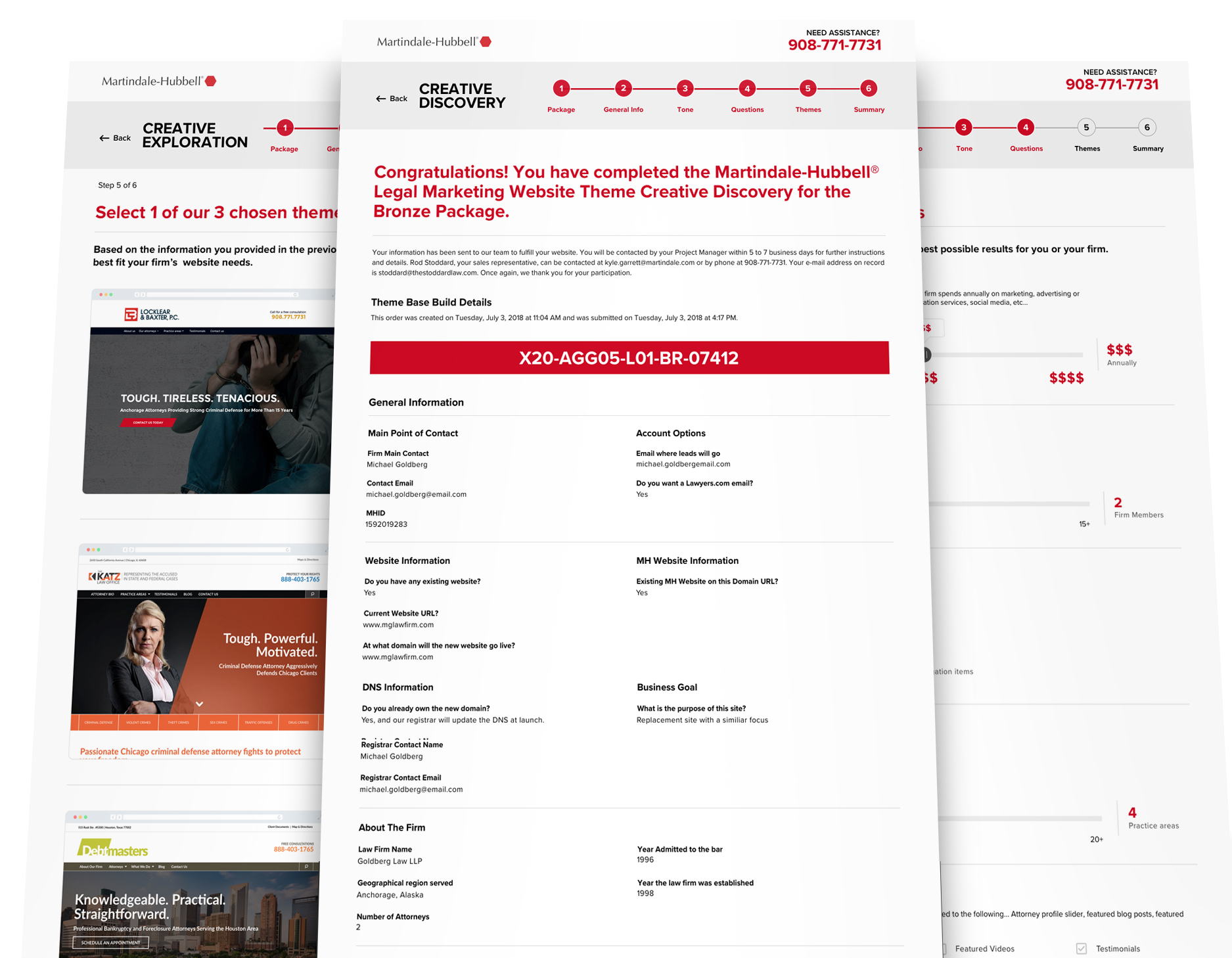Click www.mglawfirm.com under Current Website URL

(x=398, y=625)
